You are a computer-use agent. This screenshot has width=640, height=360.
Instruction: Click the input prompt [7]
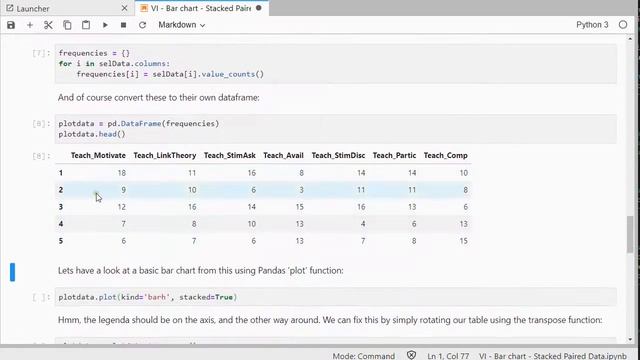tap(41, 53)
